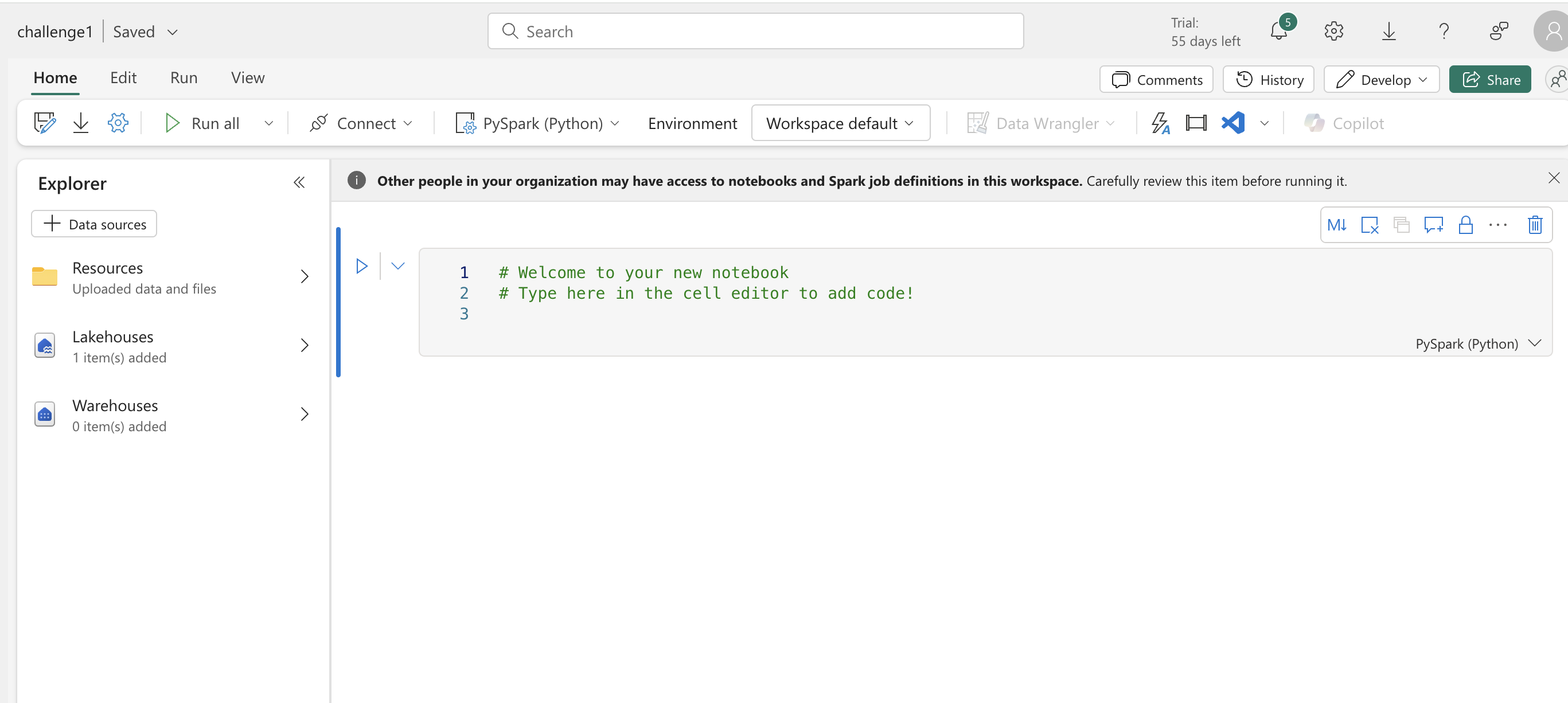1568x703 pixels.
Task: Switch to the Home tab
Action: pyautogui.click(x=56, y=78)
